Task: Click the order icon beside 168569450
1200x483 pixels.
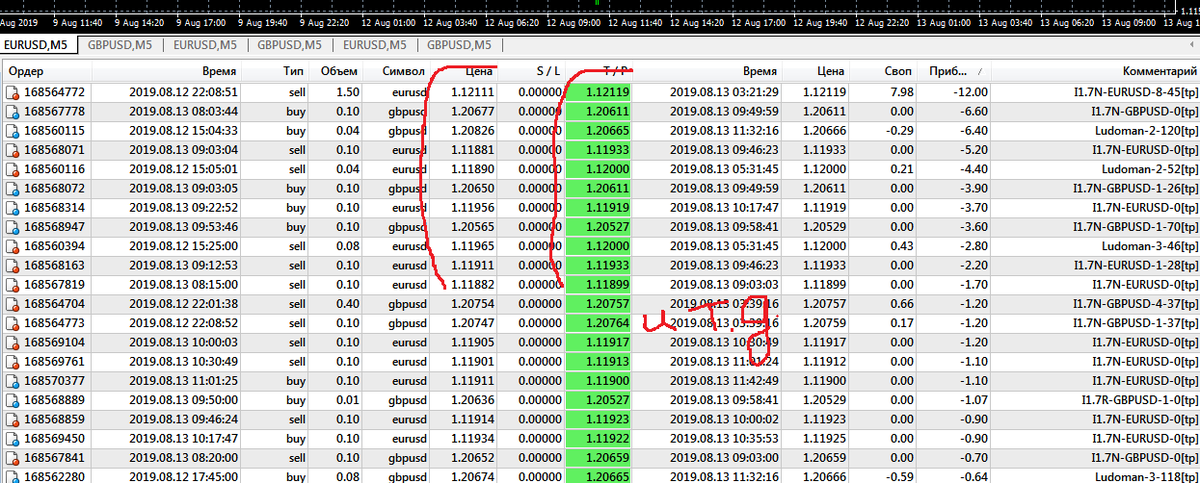Action: pyautogui.click(x=12, y=439)
